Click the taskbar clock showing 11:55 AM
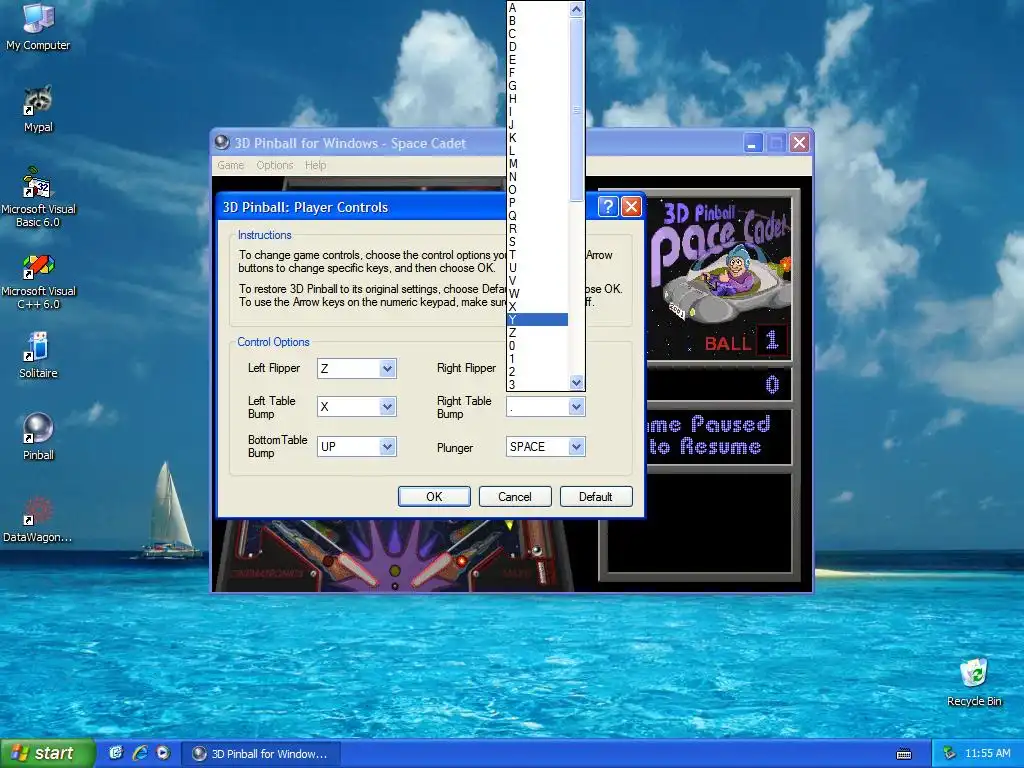Viewport: 1024px width, 768px height. [987, 754]
